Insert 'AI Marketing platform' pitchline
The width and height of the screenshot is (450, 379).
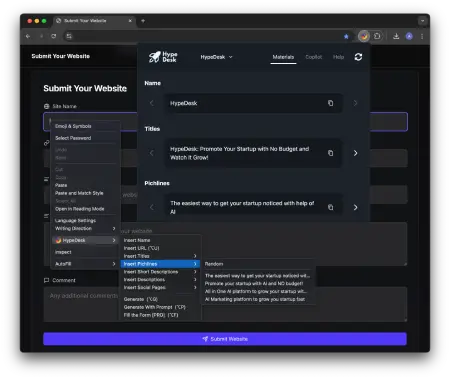[257, 299]
